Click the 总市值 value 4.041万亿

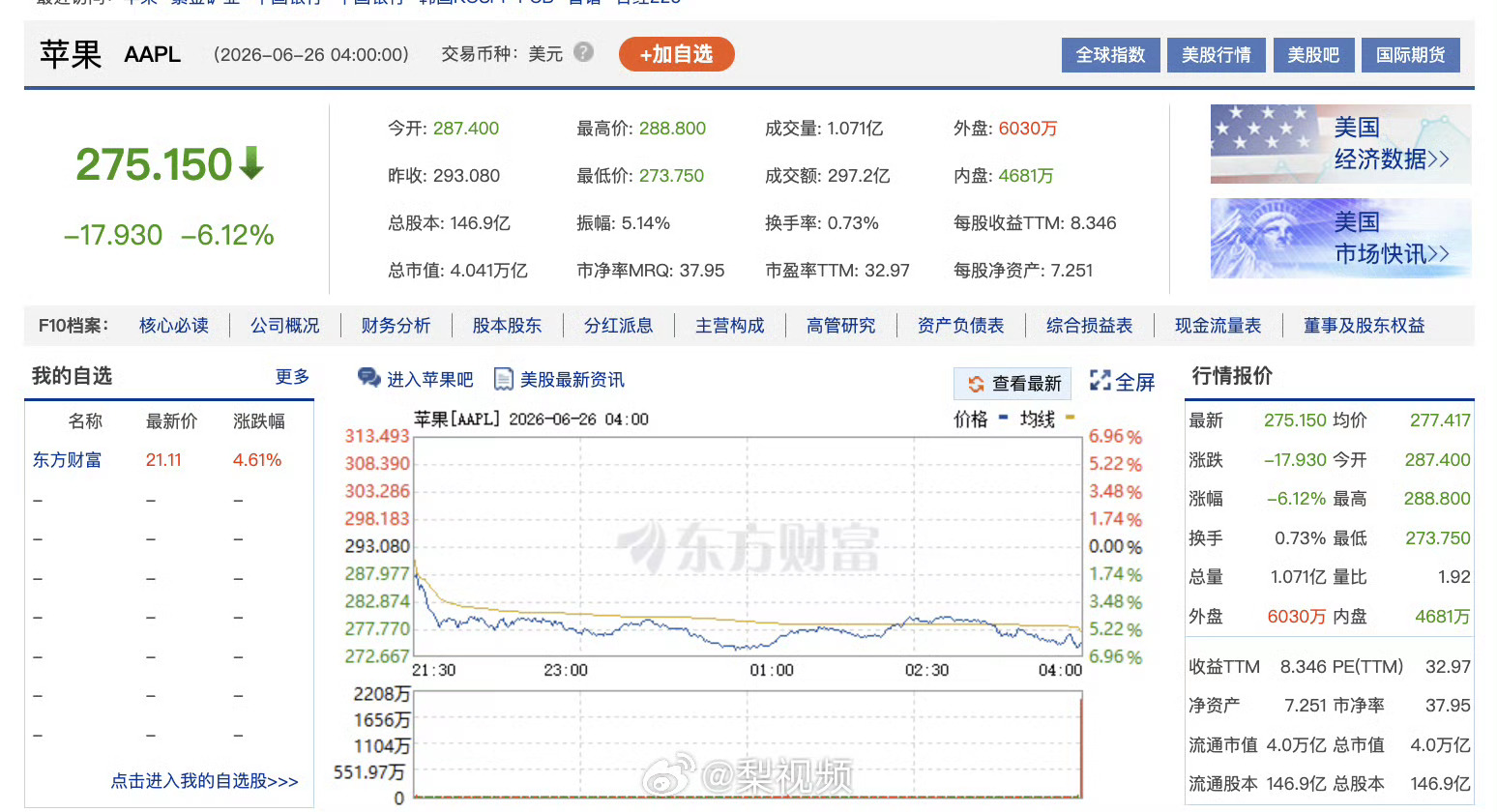[489, 271]
